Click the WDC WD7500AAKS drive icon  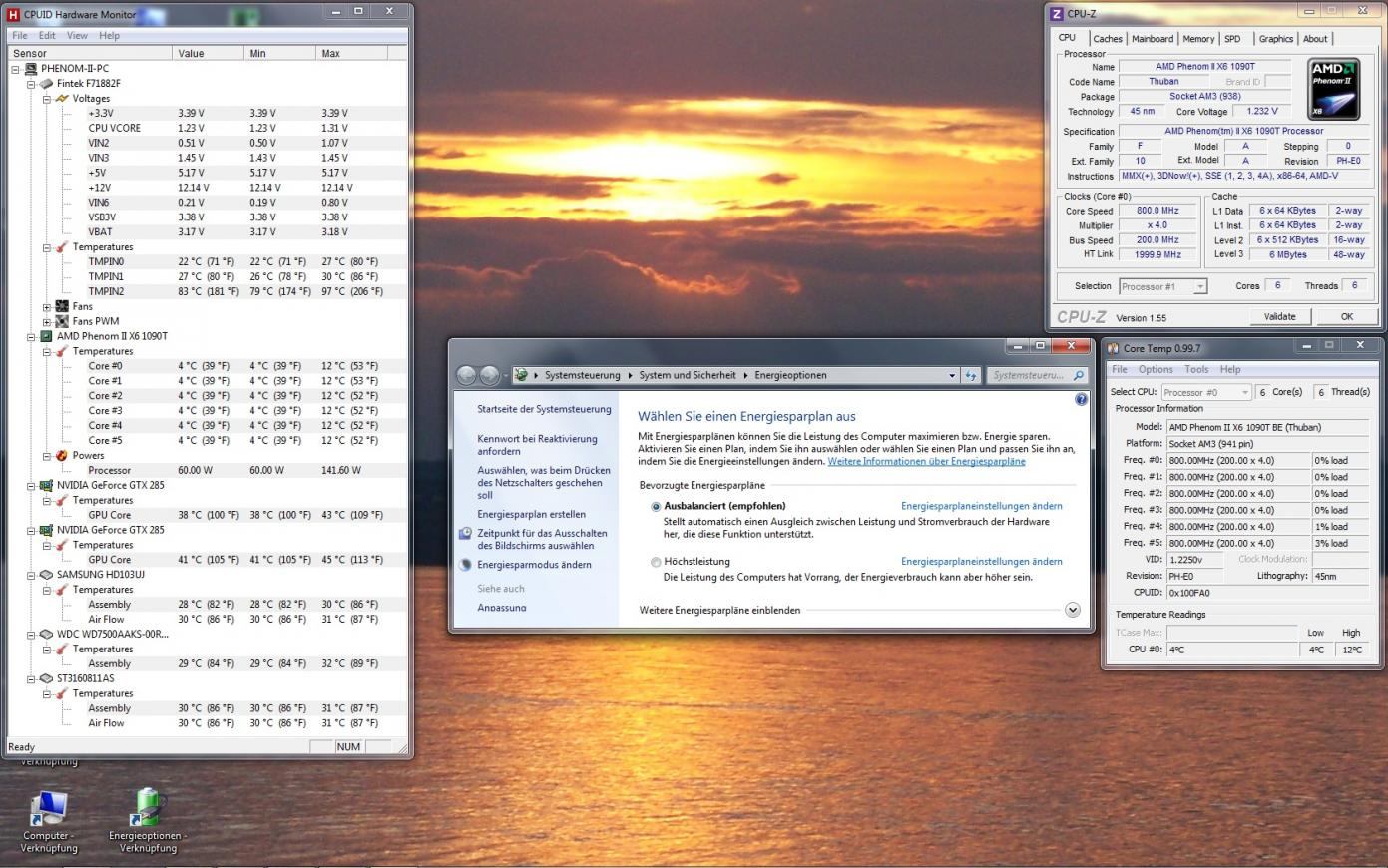pos(46,634)
